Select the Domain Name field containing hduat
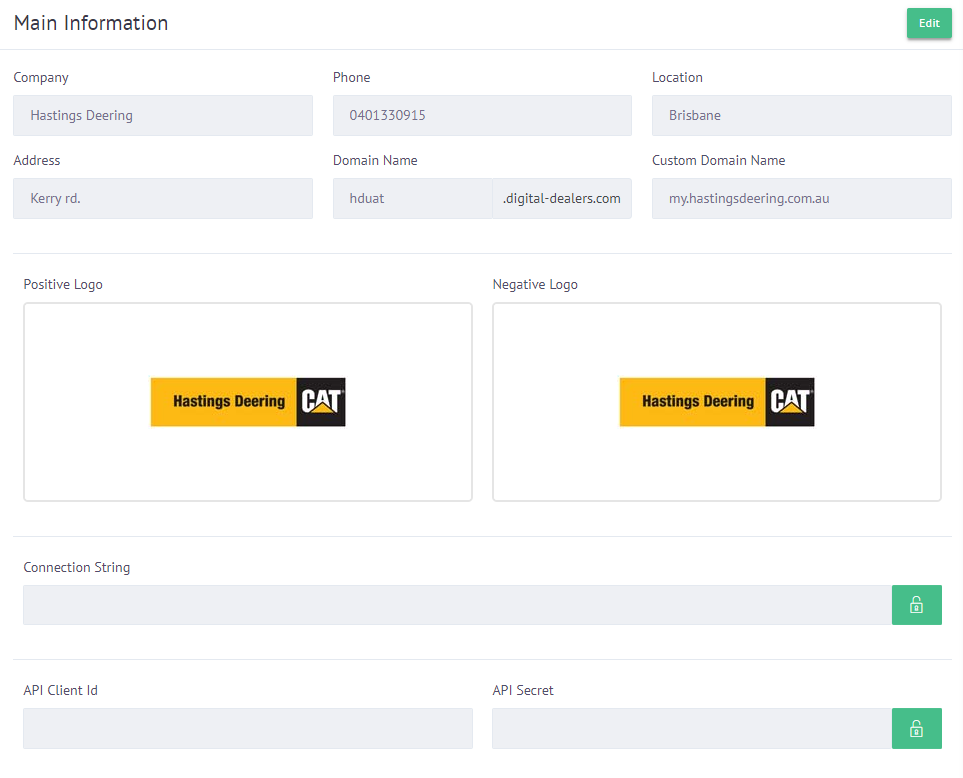The height and width of the screenshot is (778, 963). pos(412,198)
